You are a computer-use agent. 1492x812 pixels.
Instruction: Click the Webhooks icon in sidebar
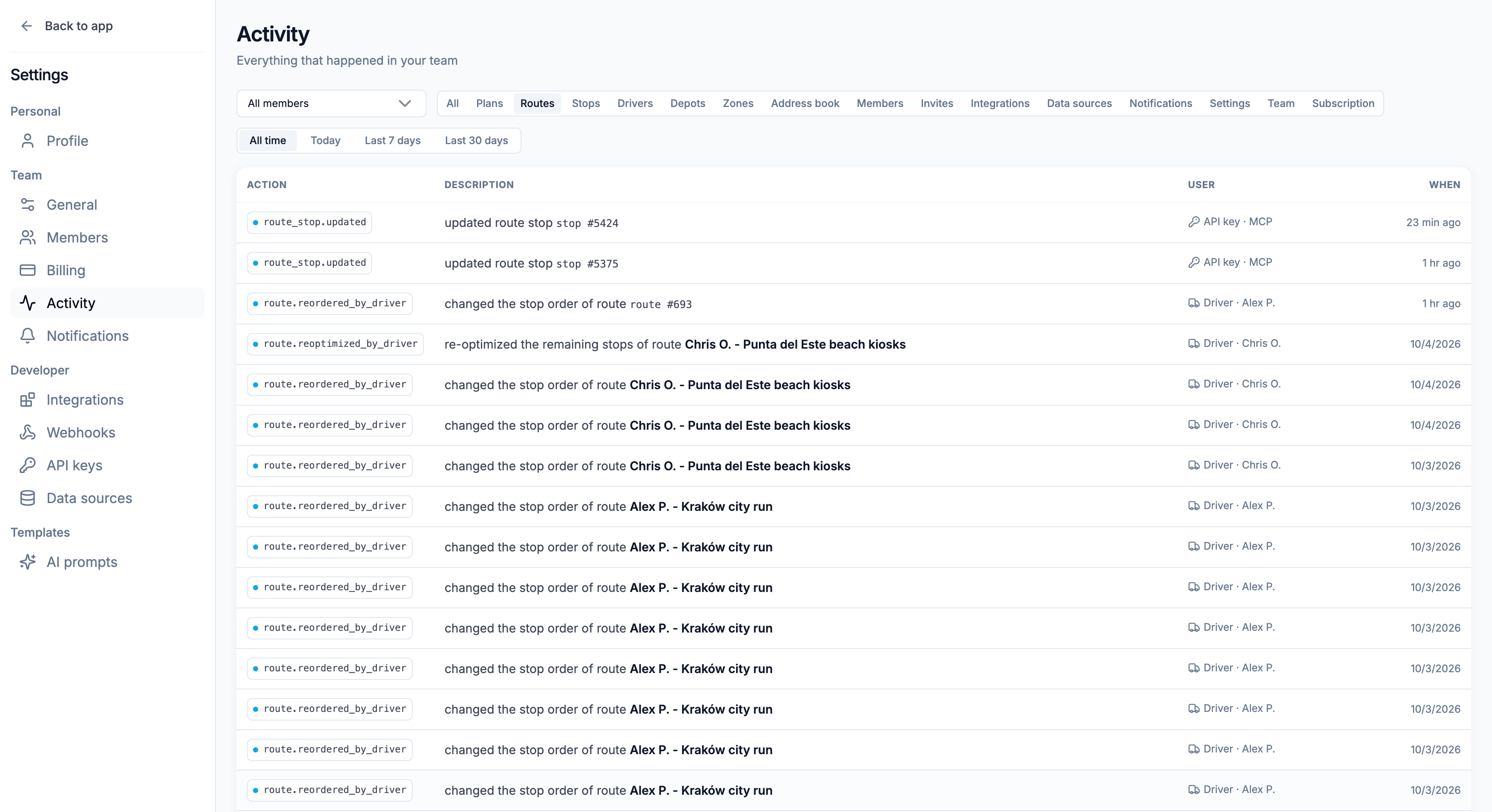tap(27, 432)
